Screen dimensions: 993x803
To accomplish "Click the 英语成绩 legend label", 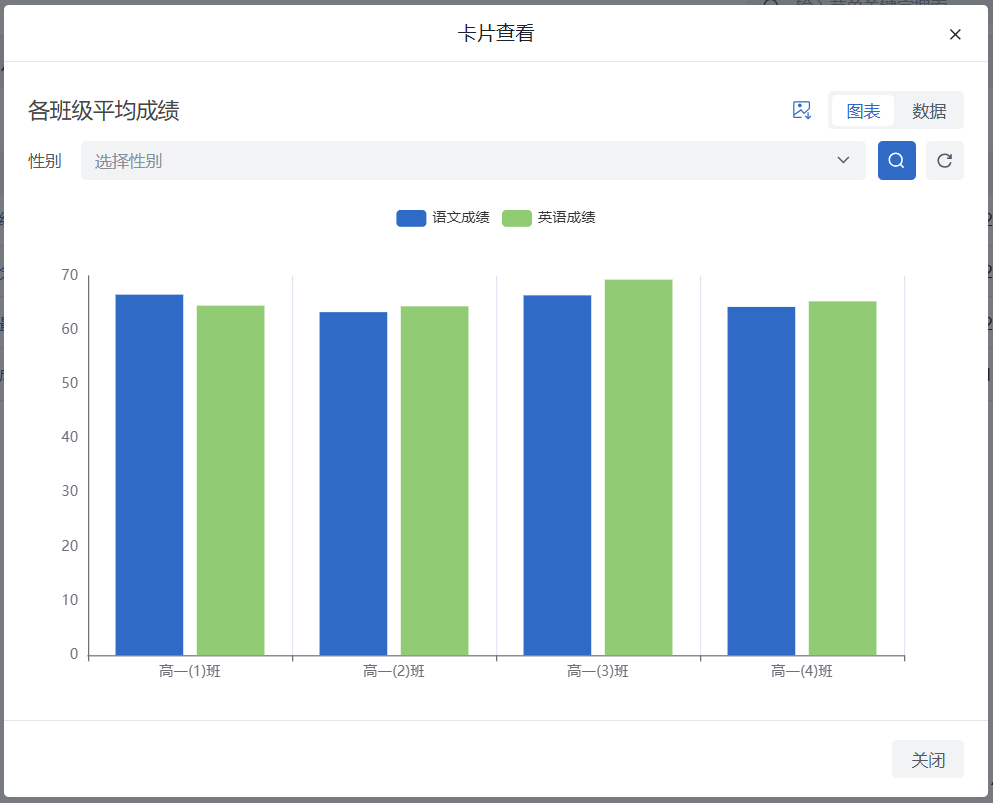I will click(566, 218).
